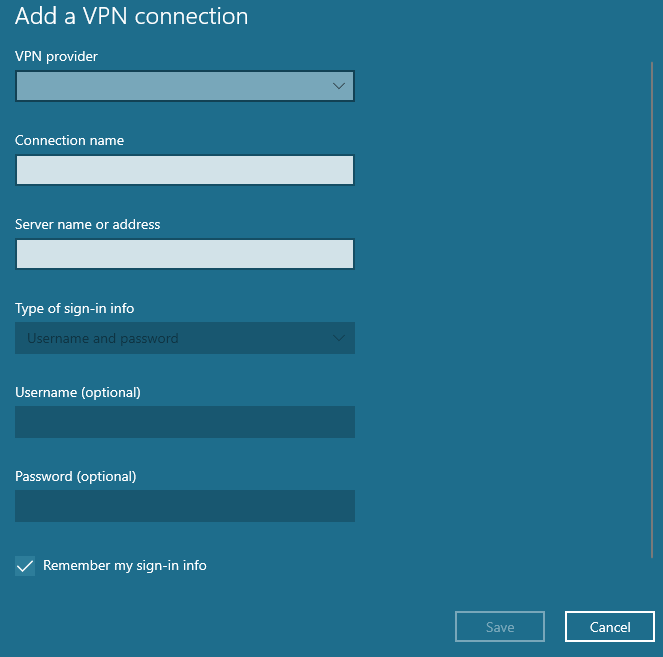Click the Connection name text field

(184, 171)
